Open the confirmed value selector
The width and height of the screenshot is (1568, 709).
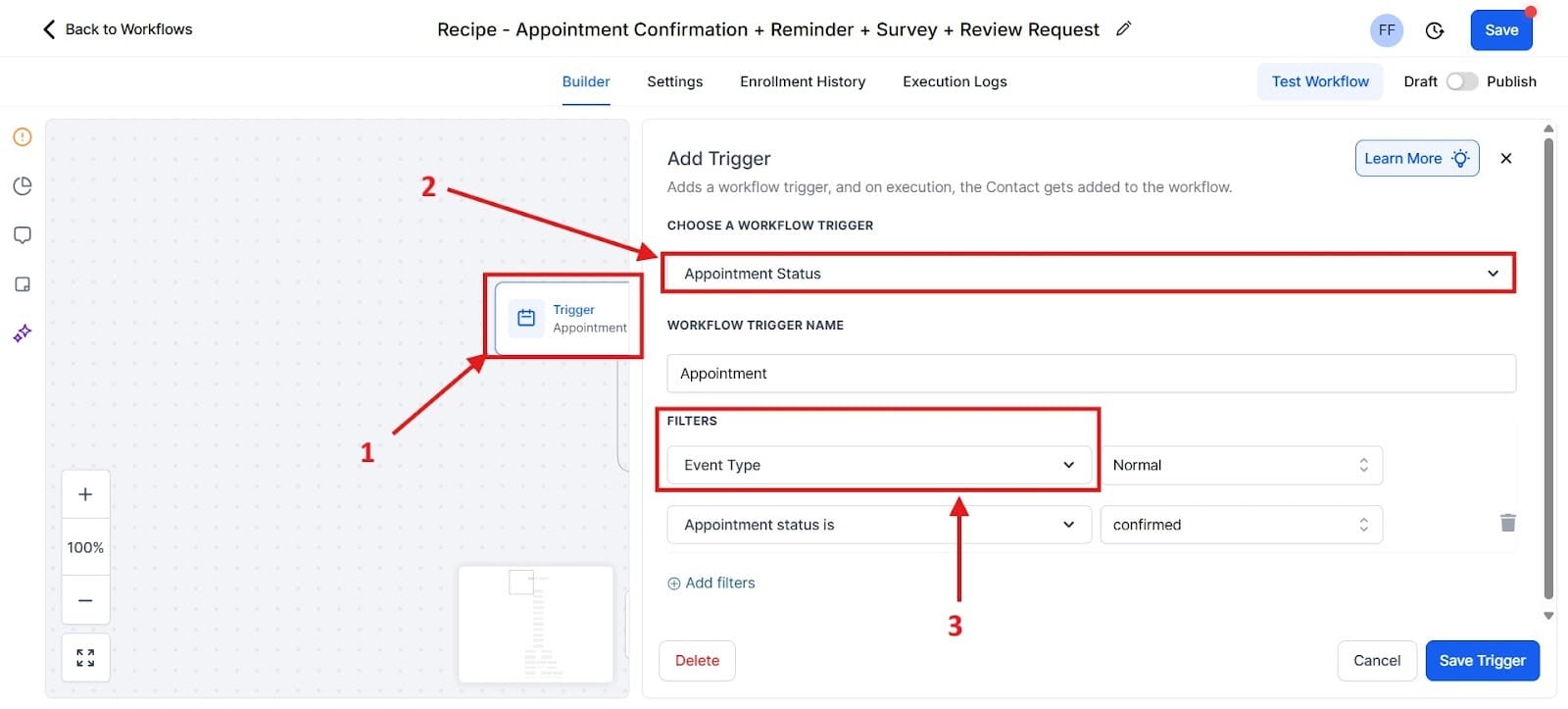click(1241, 525)
